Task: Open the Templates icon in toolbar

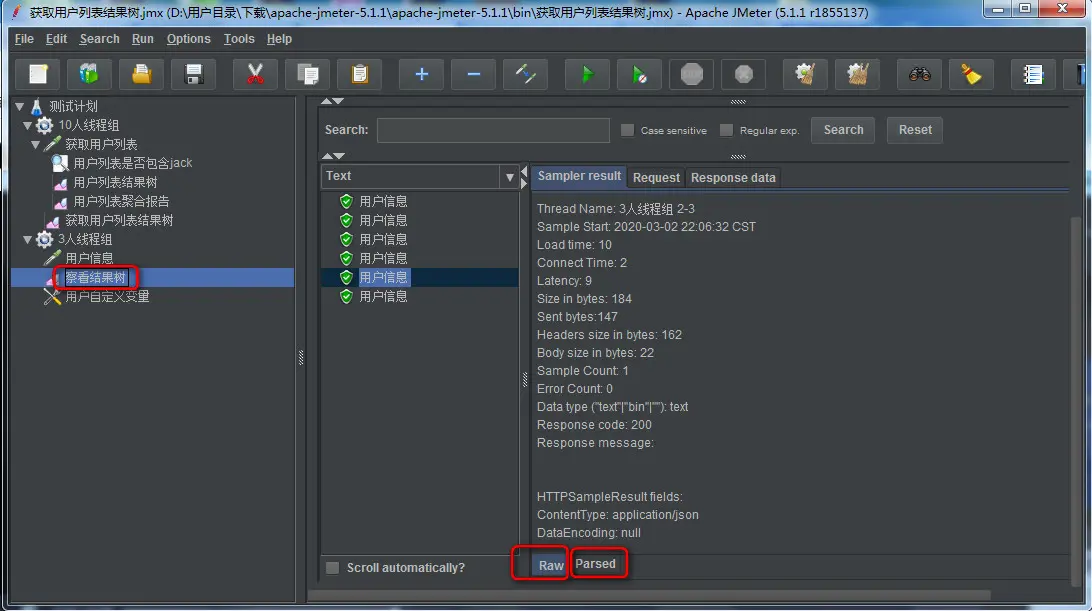Action: pos(89,74)
